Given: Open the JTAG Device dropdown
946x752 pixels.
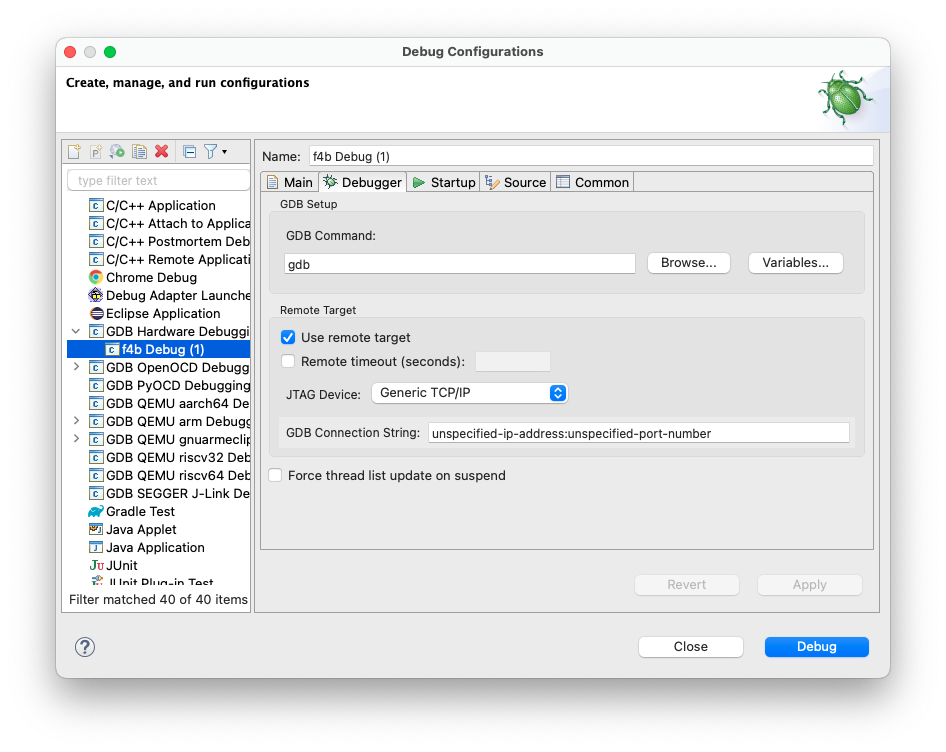Looking at the screenshot, I should 469,394.
